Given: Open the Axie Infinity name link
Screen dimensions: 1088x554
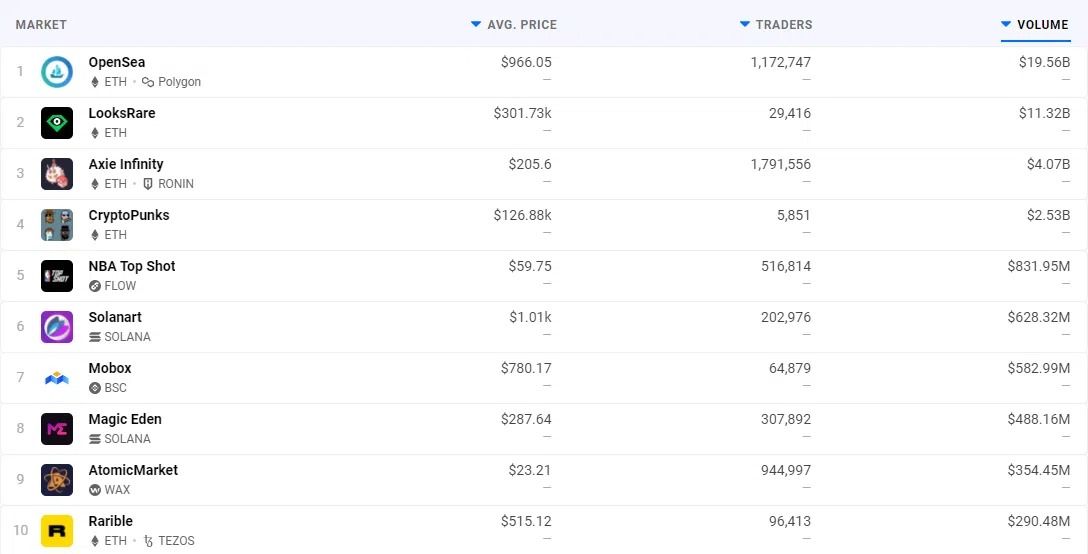Looking at the screenshot, I should (126, 164).
